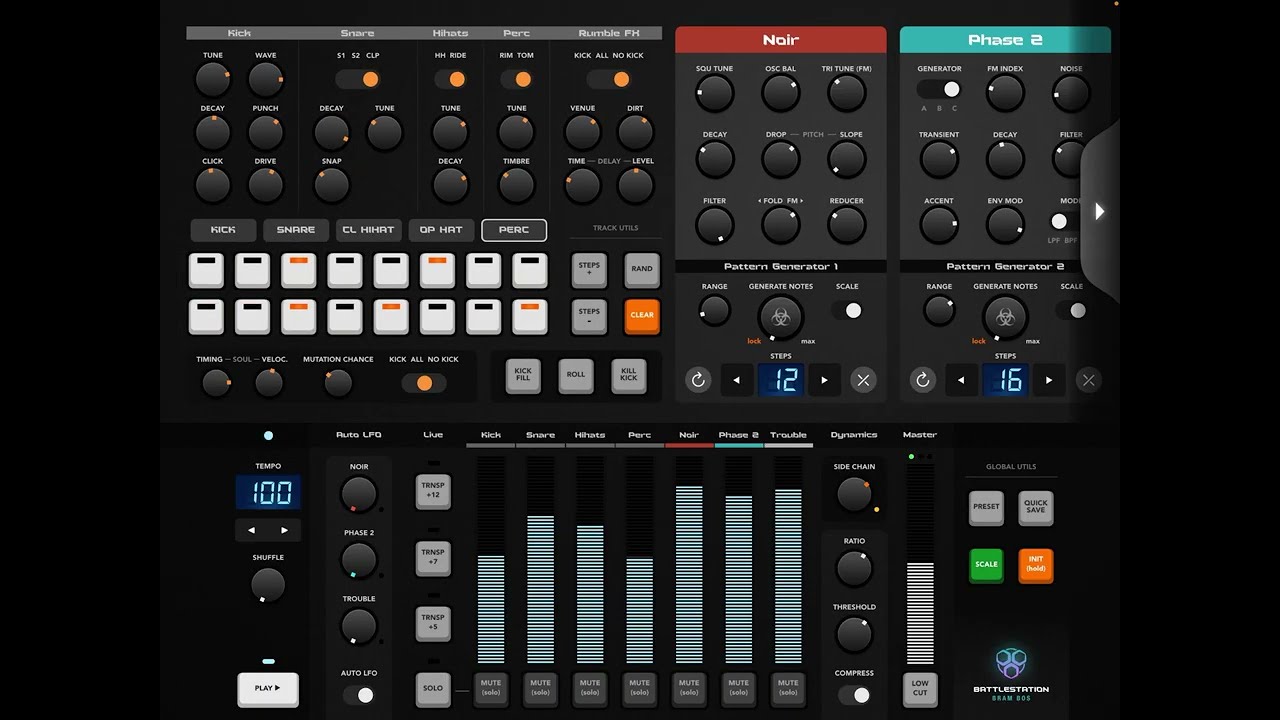Toggle Snare S1 S2 CLP switch

click(358, 79)
